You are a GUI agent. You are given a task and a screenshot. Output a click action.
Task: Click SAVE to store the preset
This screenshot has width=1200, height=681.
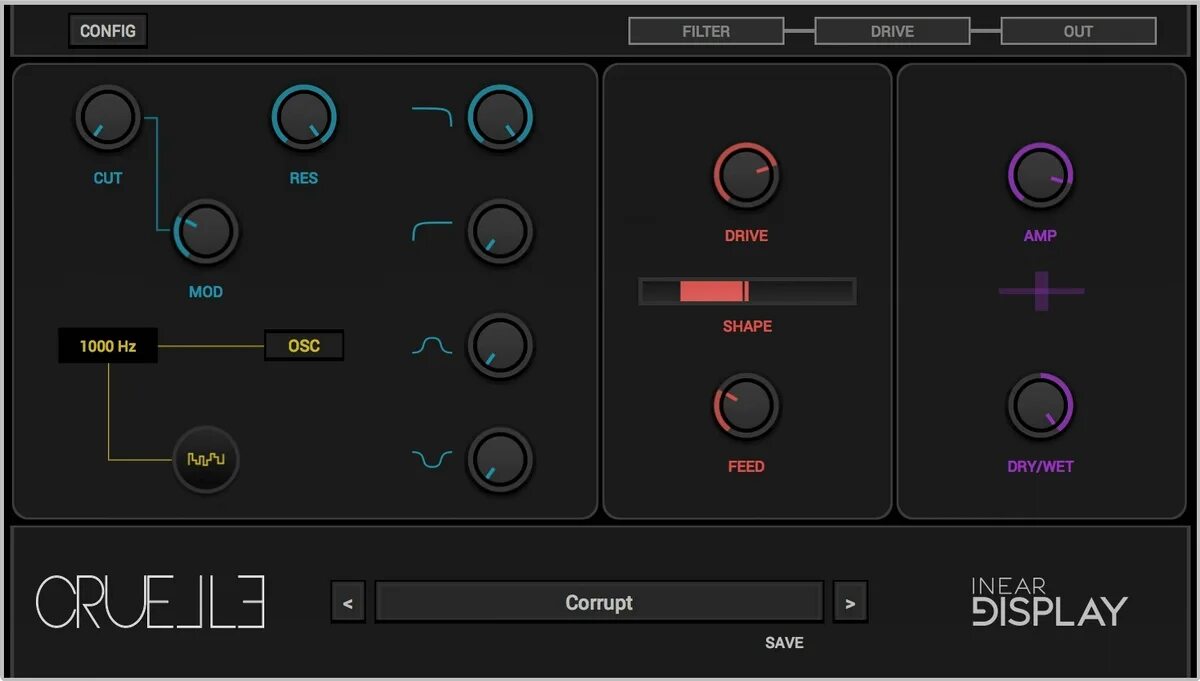784,643
